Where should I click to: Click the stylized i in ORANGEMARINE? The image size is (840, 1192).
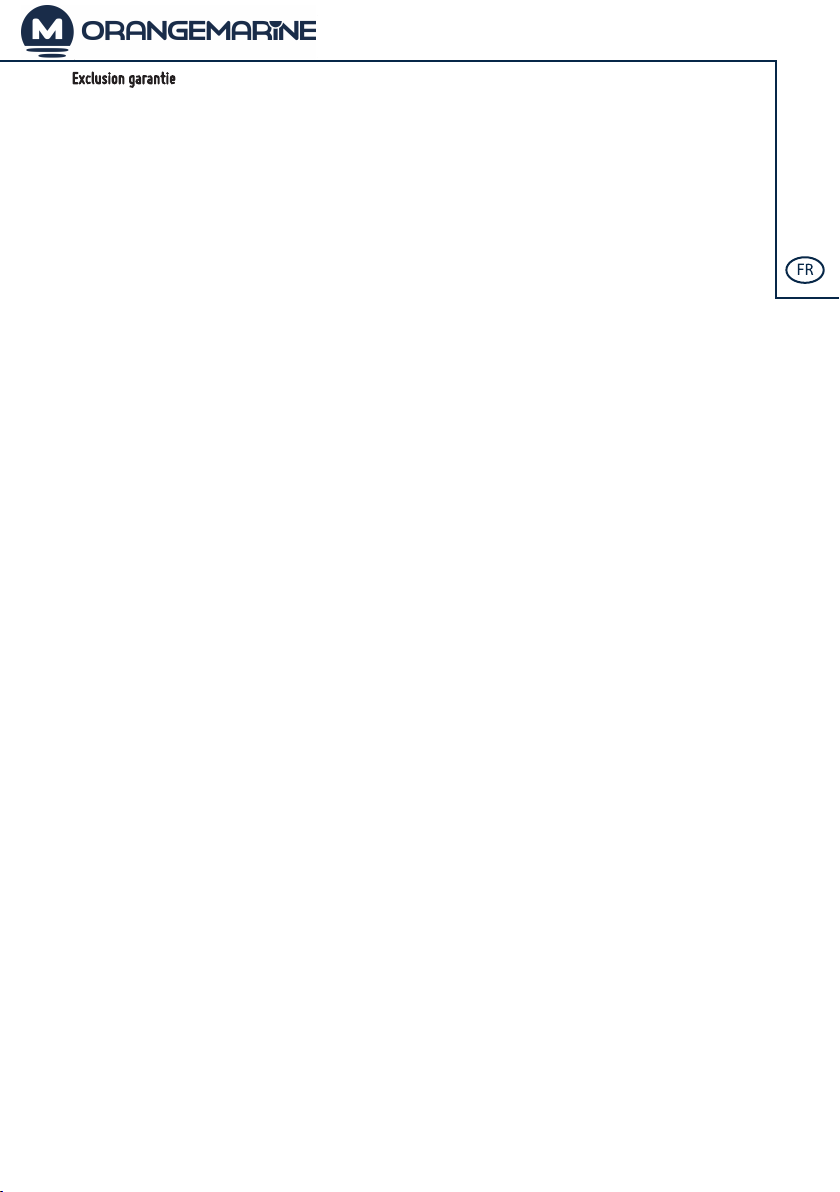(x=281, y=30)
